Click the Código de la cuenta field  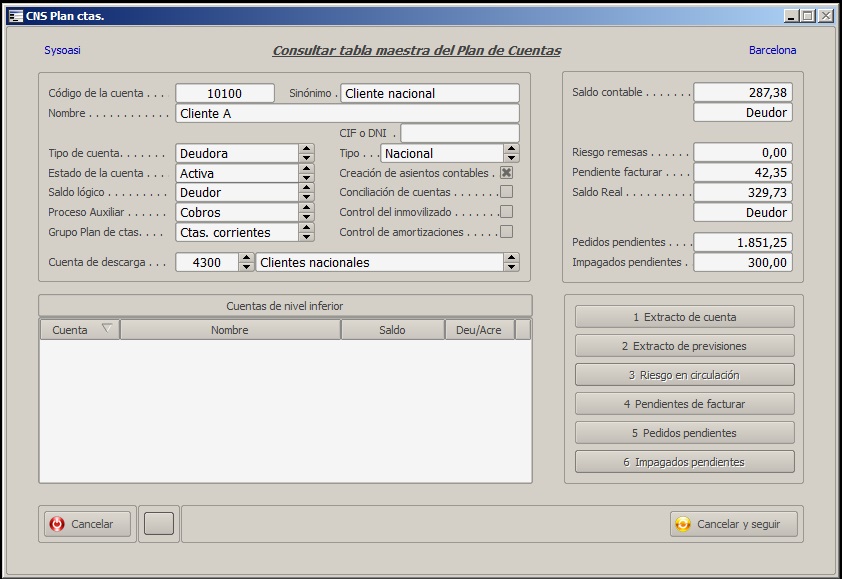(x=225, y=93)
